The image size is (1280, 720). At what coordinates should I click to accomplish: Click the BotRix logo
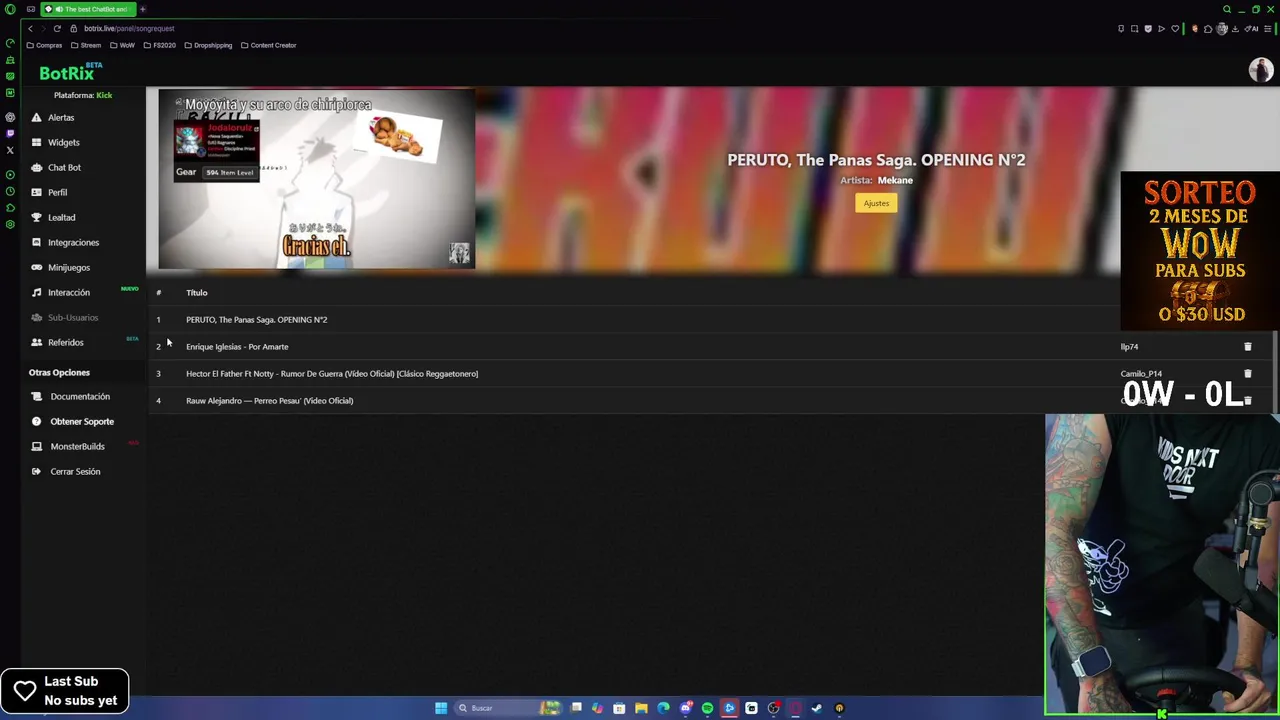tap(68, 72)
